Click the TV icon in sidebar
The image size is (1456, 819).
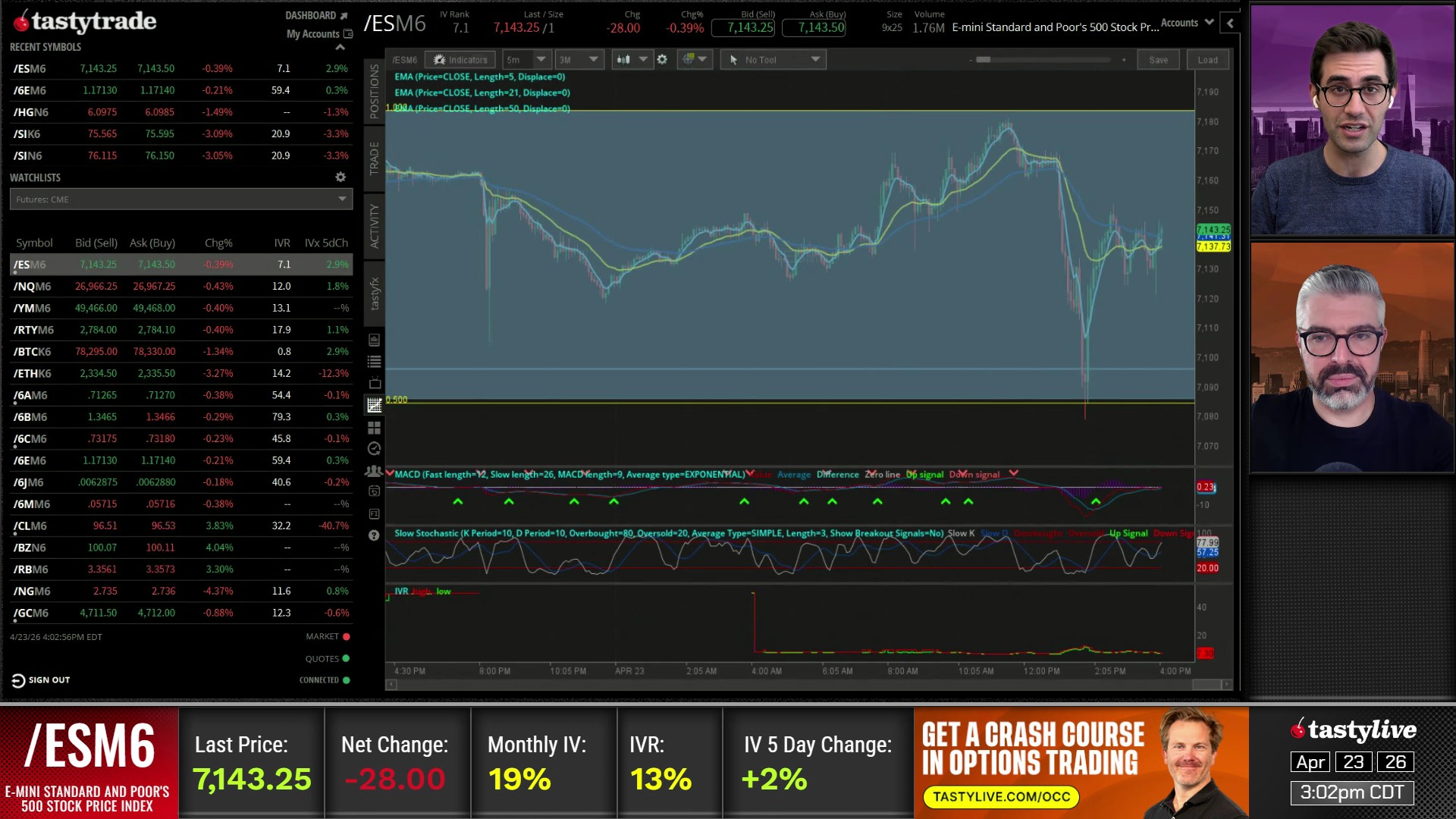tap(374, 384)
